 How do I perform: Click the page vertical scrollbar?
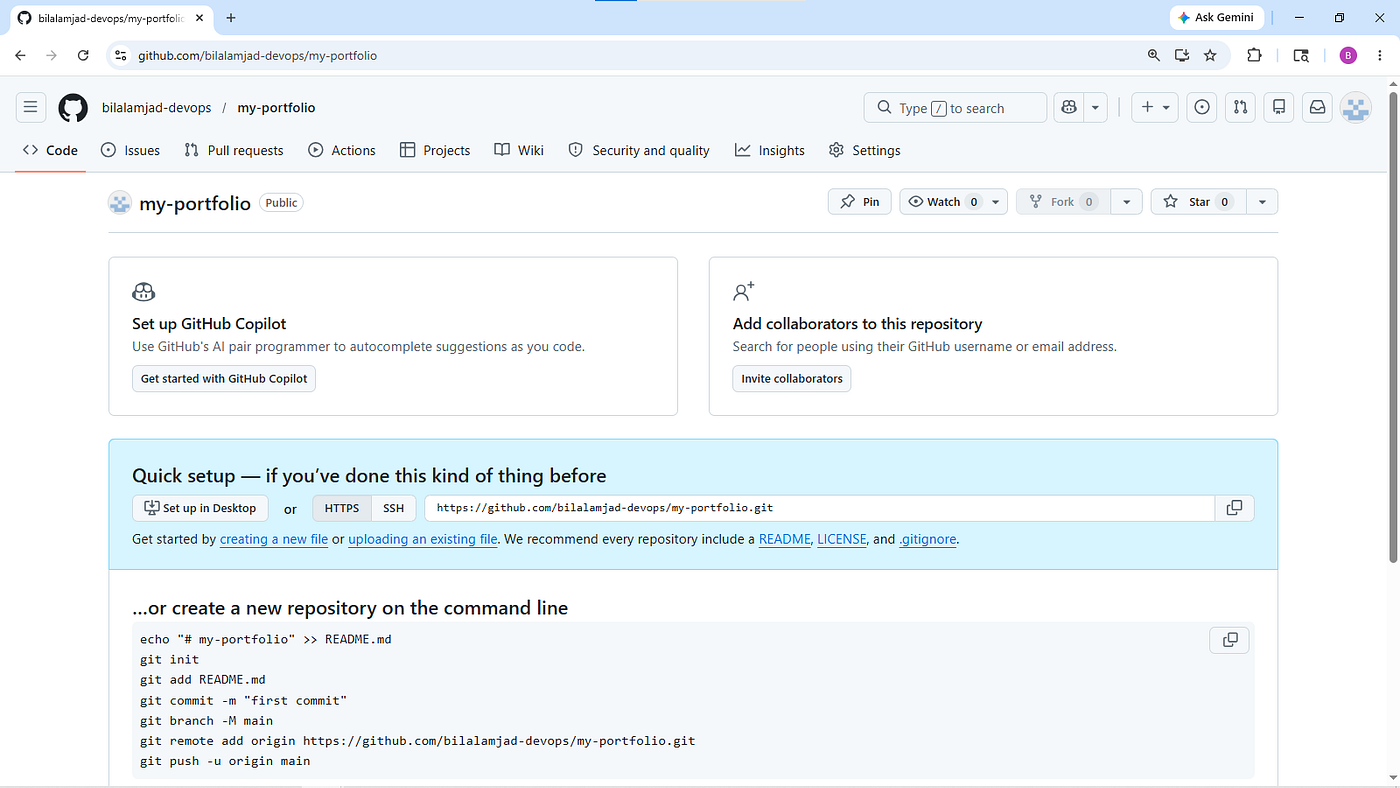coord(1393,325)
